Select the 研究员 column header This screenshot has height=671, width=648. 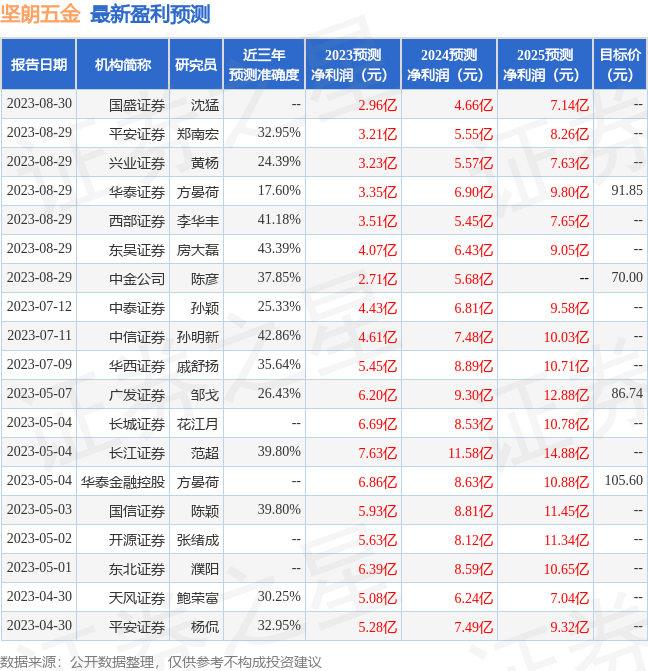[196, 65]
